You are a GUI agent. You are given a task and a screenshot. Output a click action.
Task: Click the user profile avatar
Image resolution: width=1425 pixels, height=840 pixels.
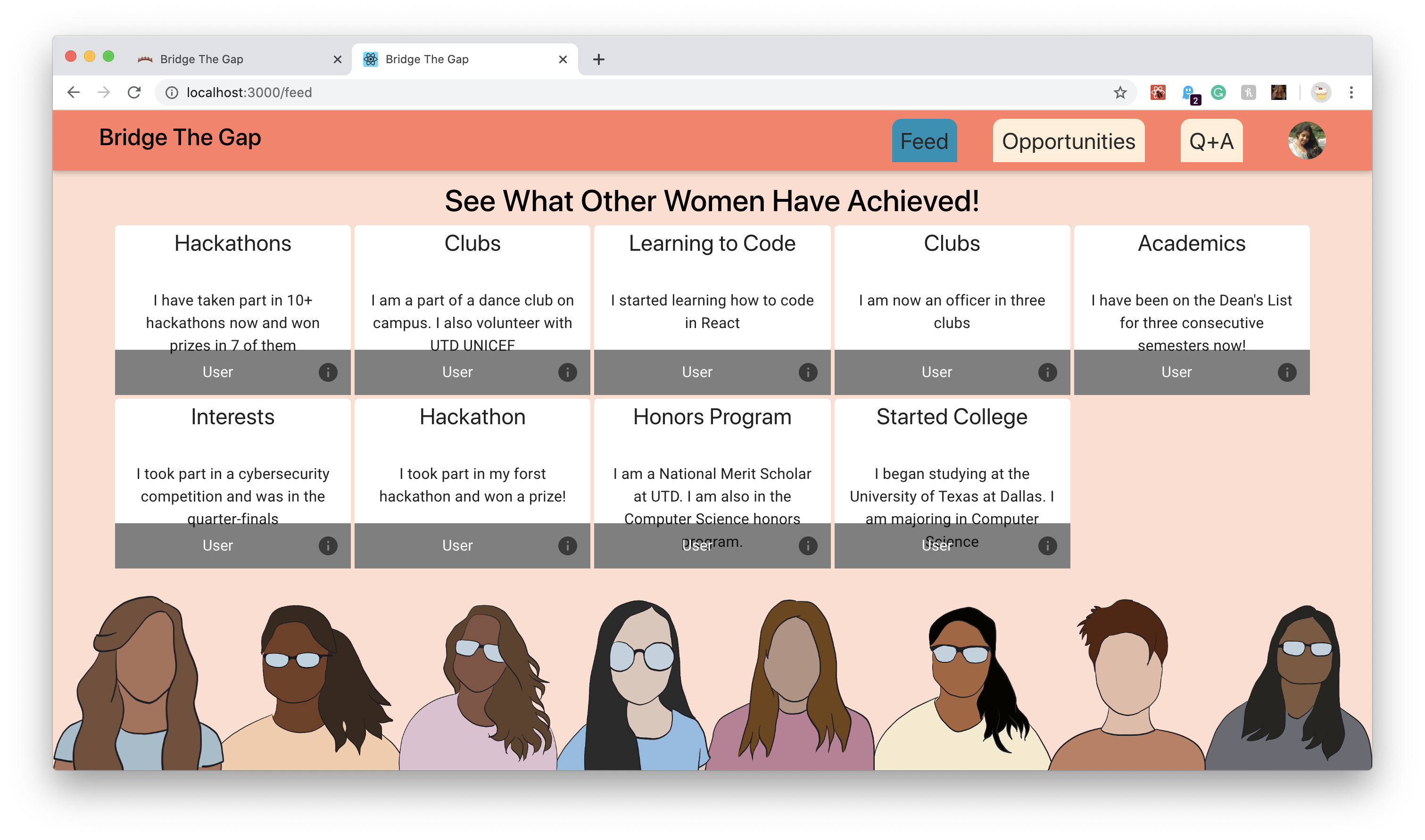pyautogui.click(x=1306, y=140)
